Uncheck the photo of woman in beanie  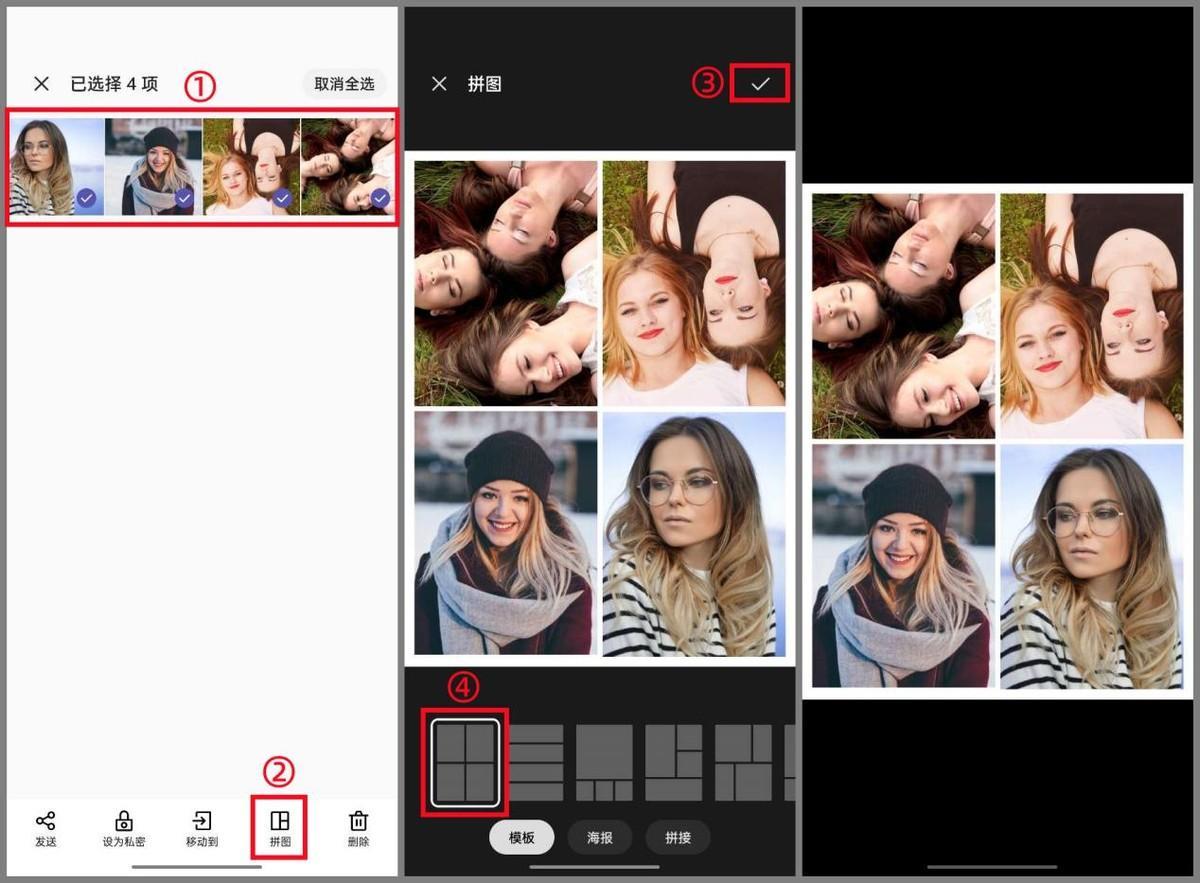[x=184, y=199]
